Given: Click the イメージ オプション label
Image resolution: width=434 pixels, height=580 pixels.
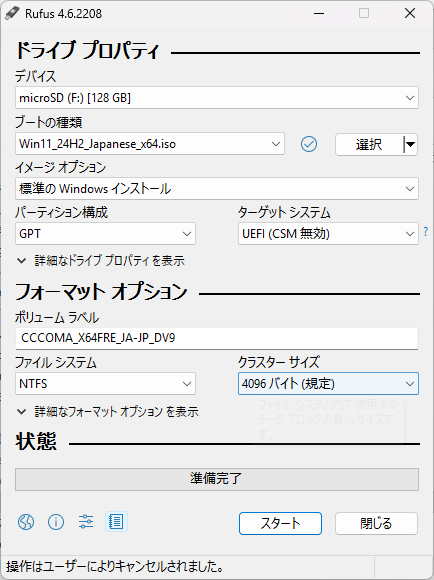Looking at the screenshot, I should [x=61, y=167].
